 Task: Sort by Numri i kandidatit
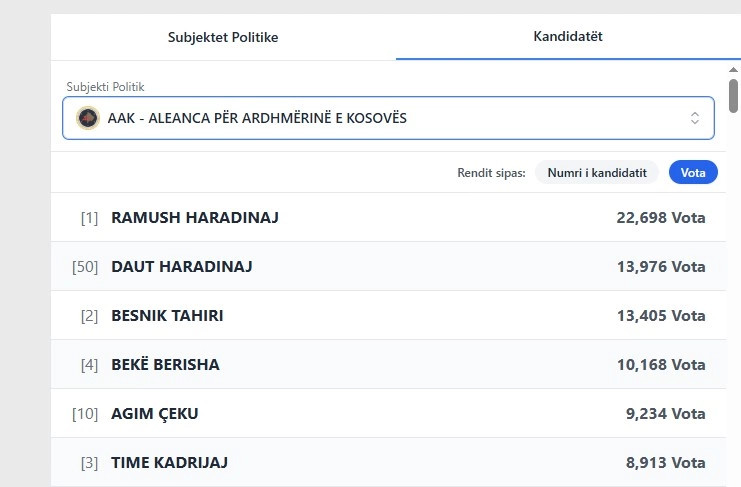(x=598, y=172)
